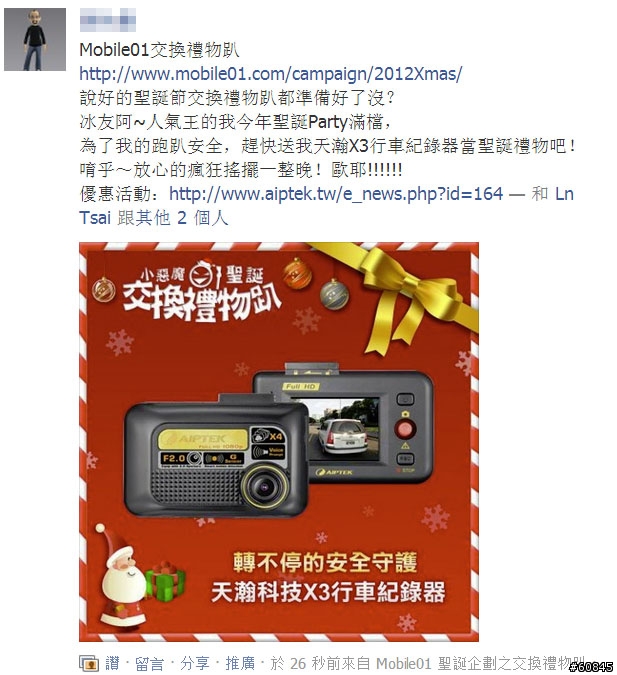Open the AIPTEK dashcam Christmas photo
The width and height of the screenshot is (617, 675).
[x=279, y=442]
